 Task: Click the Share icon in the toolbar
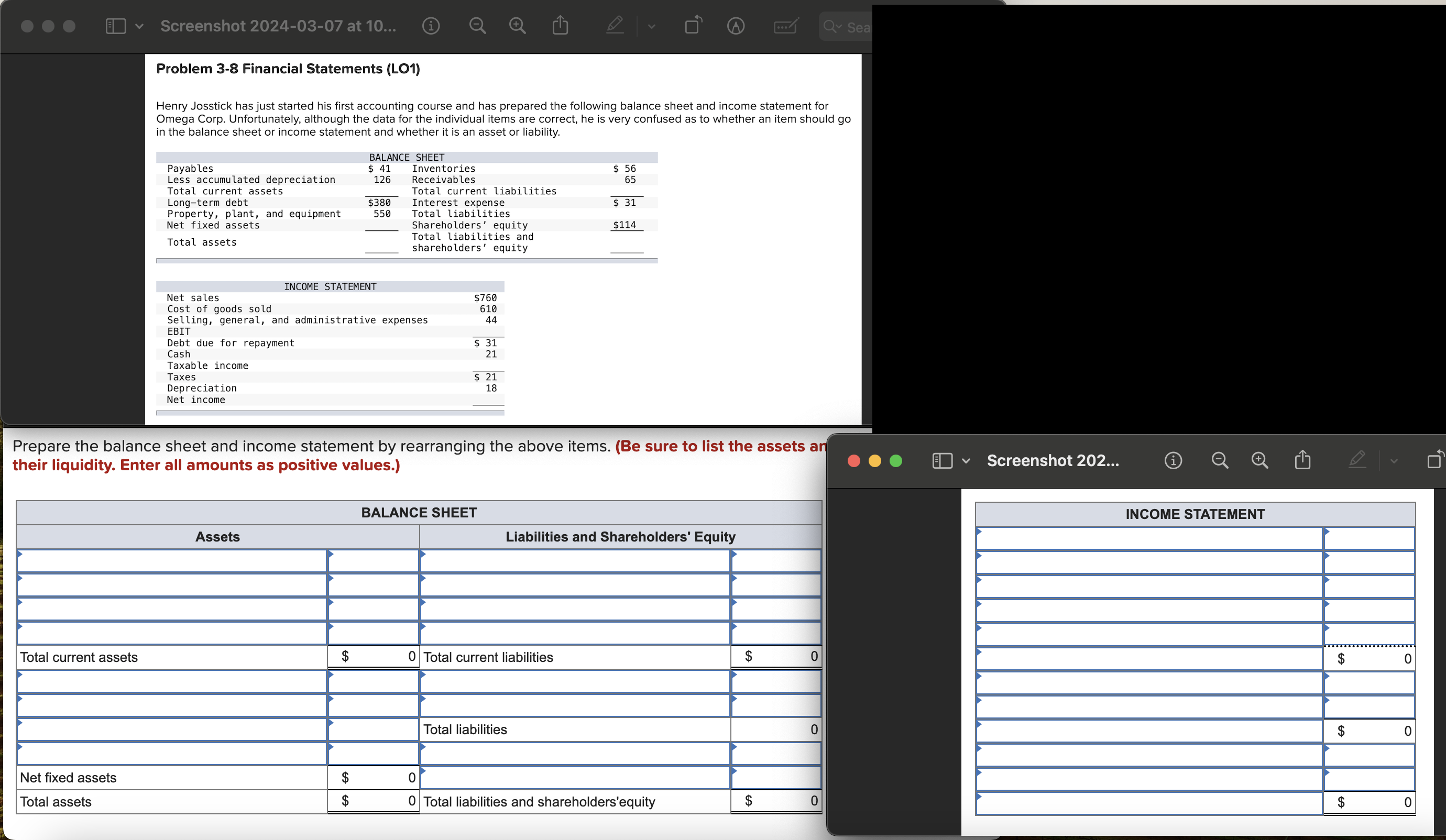(x=560, y=26)
